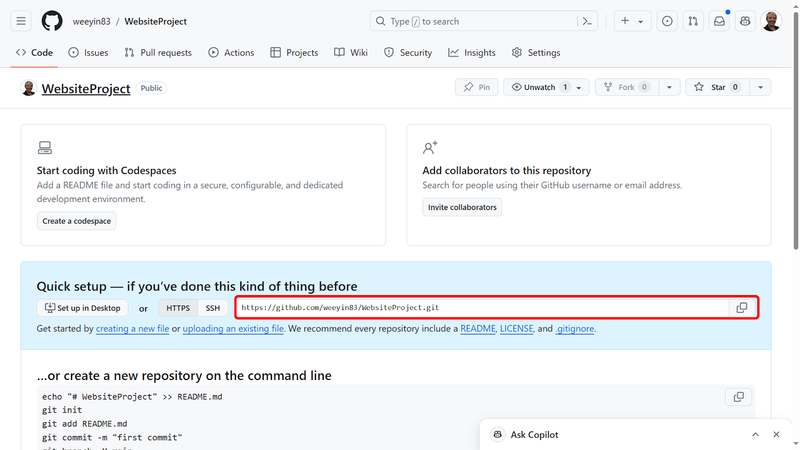Switch to the Issues tab
This screenshot has width=800, height=450.
coord(88,53)
